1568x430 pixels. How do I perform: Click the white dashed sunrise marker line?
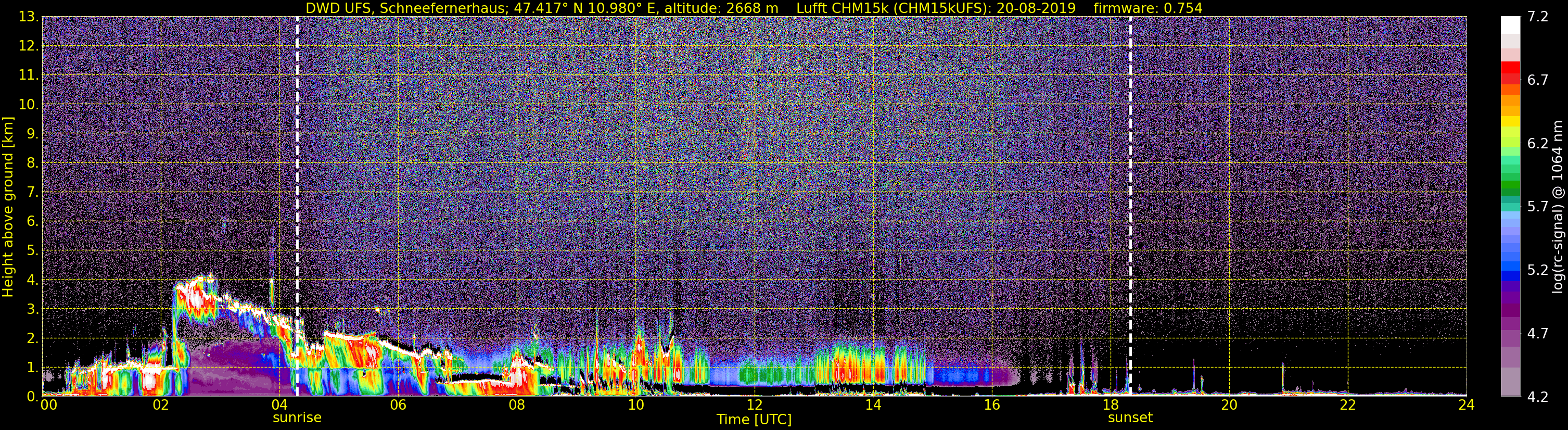coord(297,206)
